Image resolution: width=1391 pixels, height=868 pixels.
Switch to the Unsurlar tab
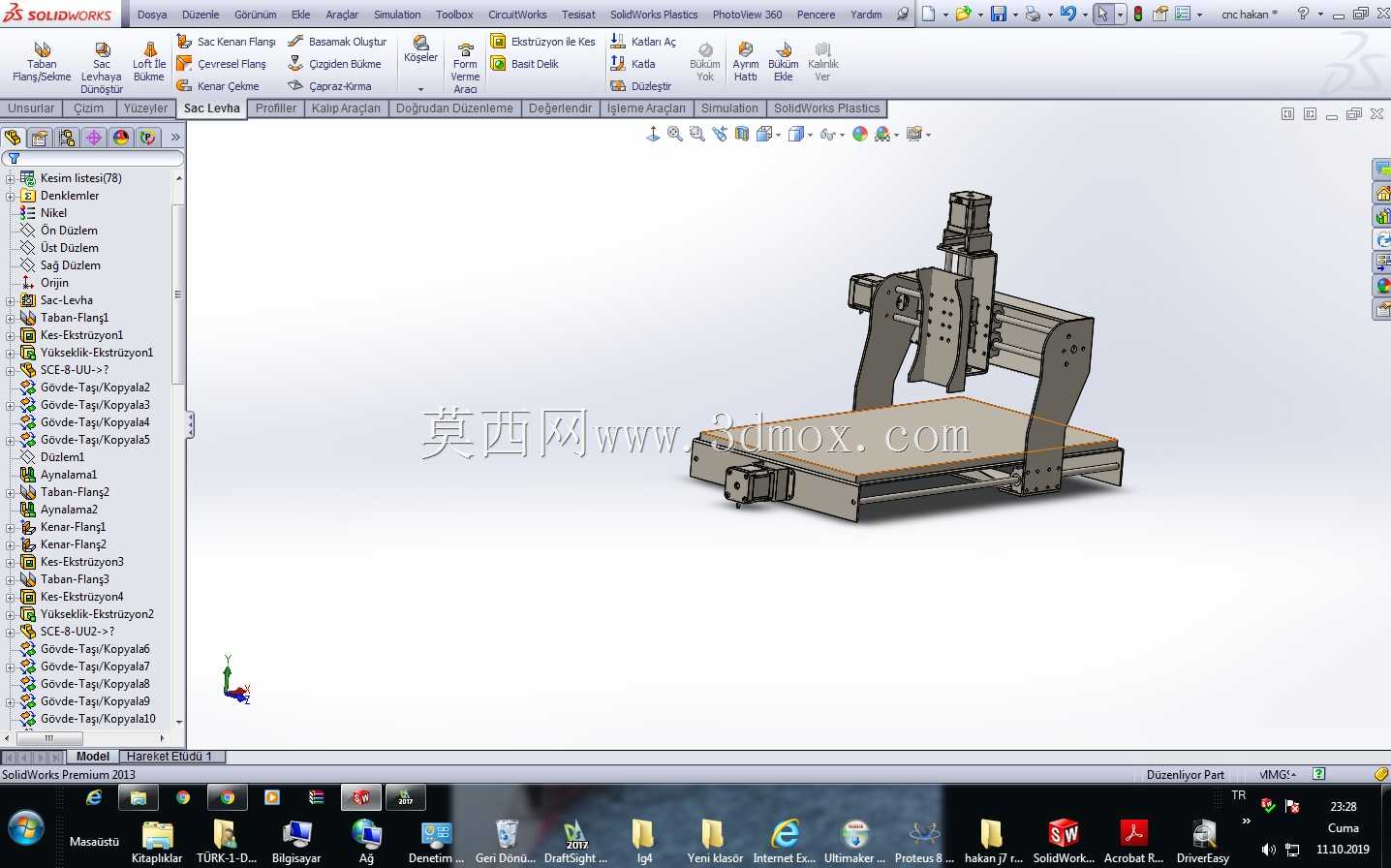31,108
